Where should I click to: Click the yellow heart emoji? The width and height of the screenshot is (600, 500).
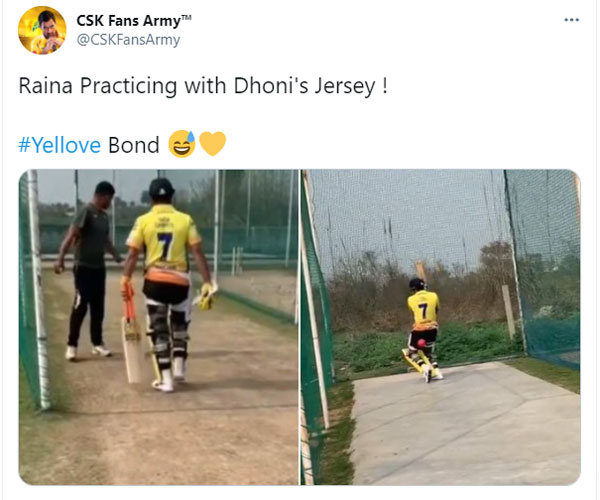(x=213, y=144)
